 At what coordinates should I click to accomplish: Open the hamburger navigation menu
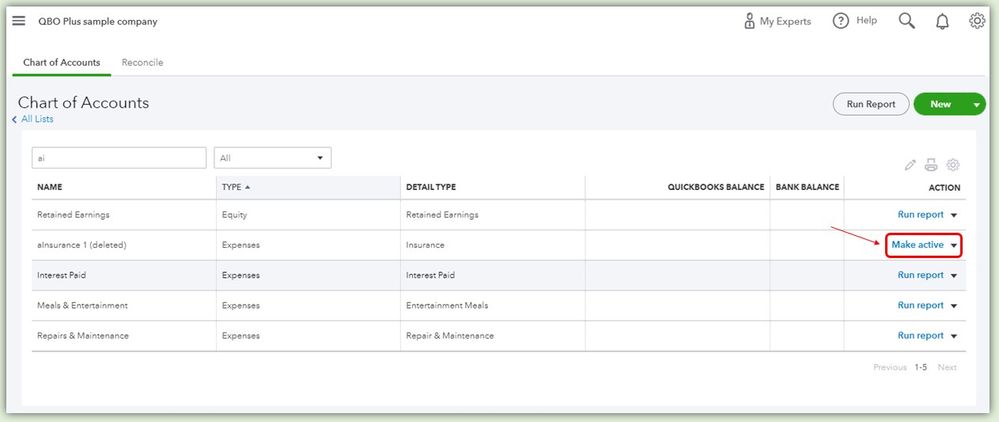tap(19, 20)
